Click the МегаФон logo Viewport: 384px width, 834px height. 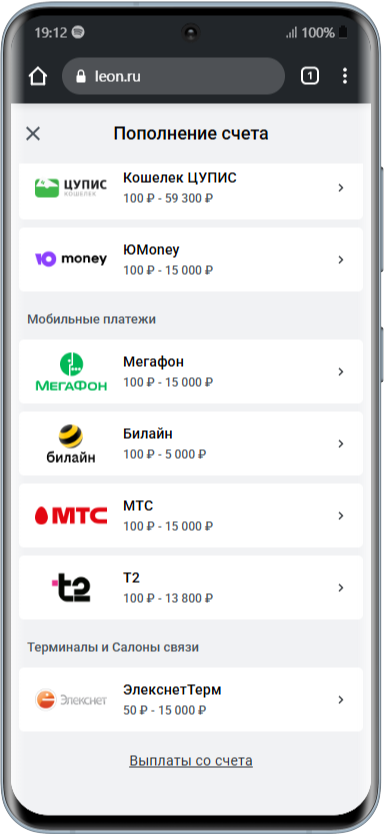(x=71, y=371)
